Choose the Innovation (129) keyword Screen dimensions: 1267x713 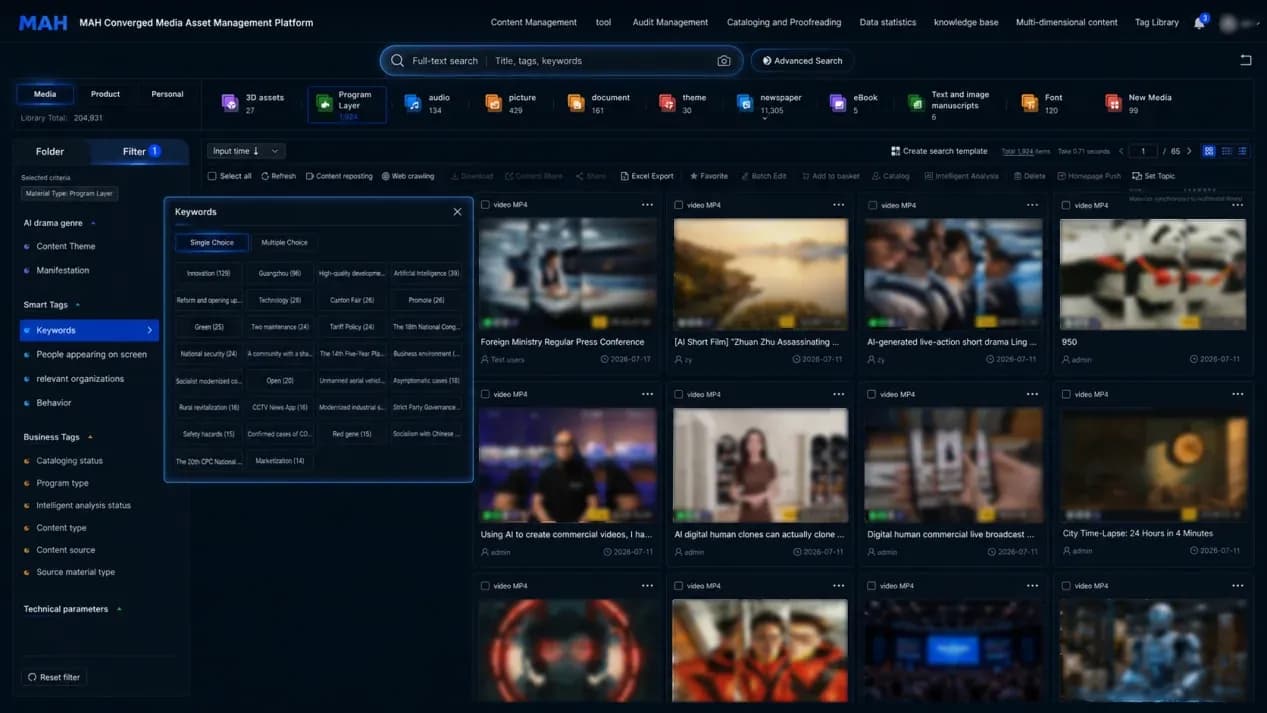(208, 273)
